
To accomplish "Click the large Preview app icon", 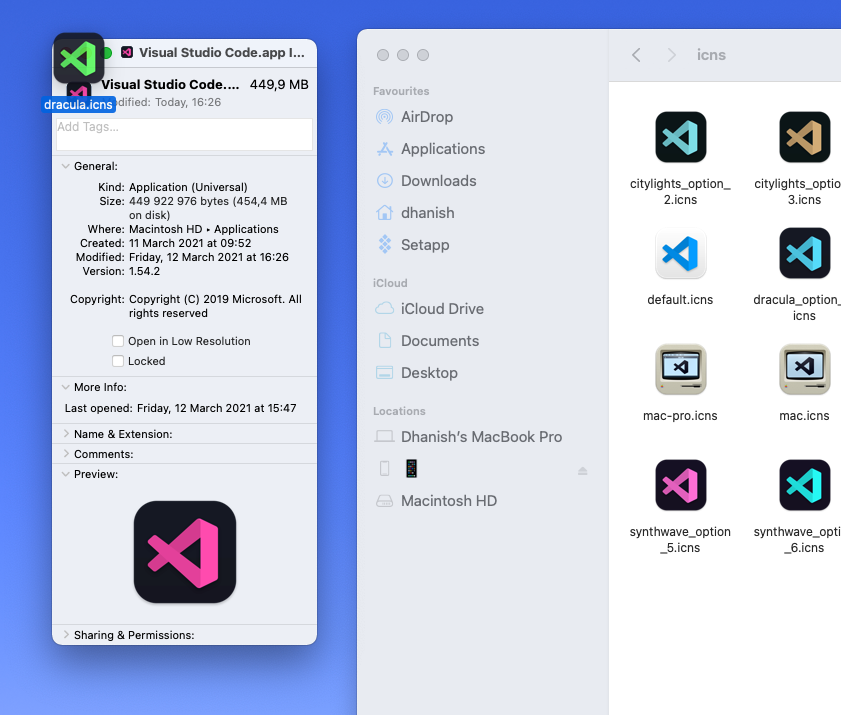I will [x=185, y=552].
